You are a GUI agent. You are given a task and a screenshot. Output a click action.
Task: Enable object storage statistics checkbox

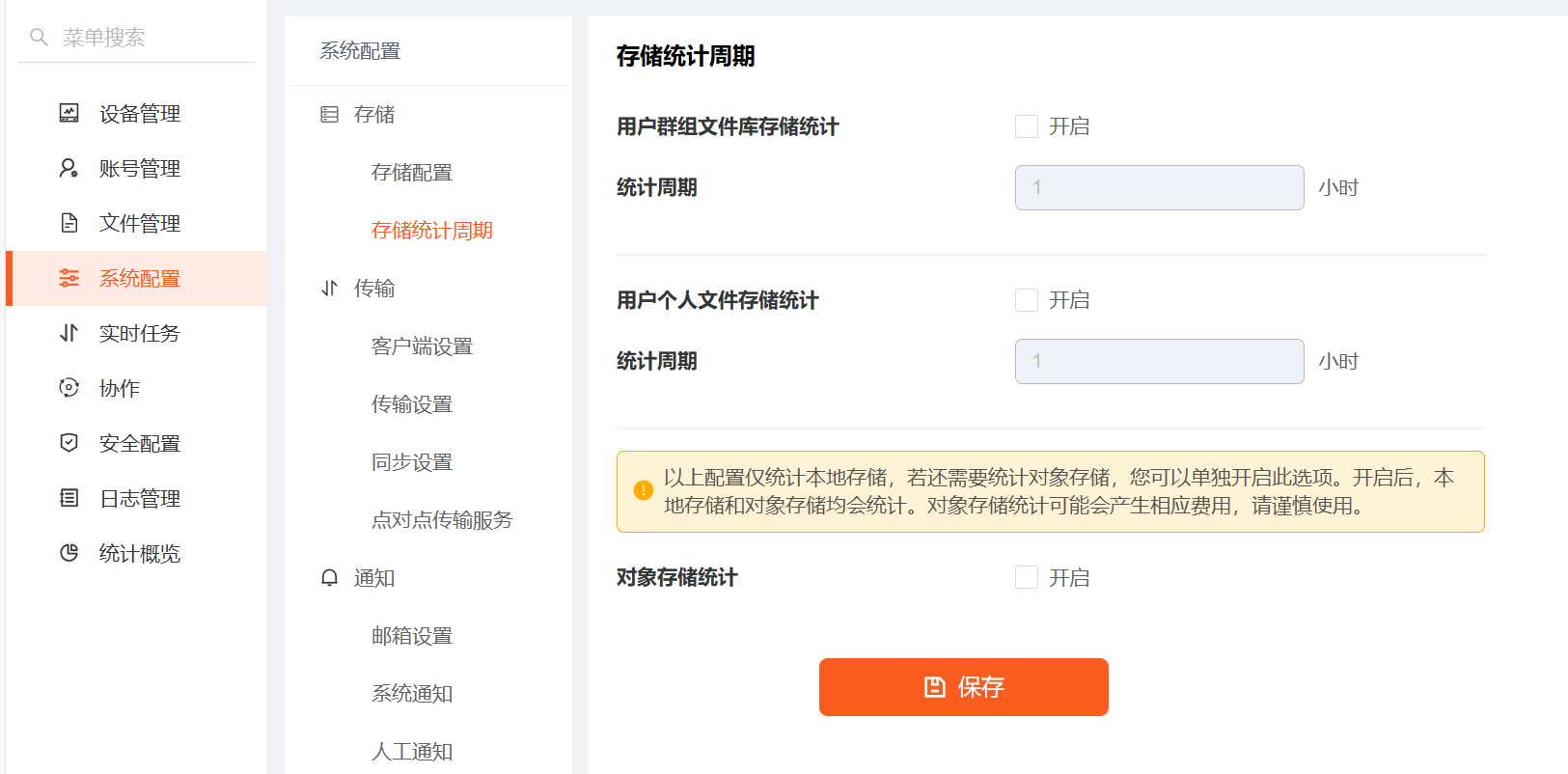(x=1027, y=577)
